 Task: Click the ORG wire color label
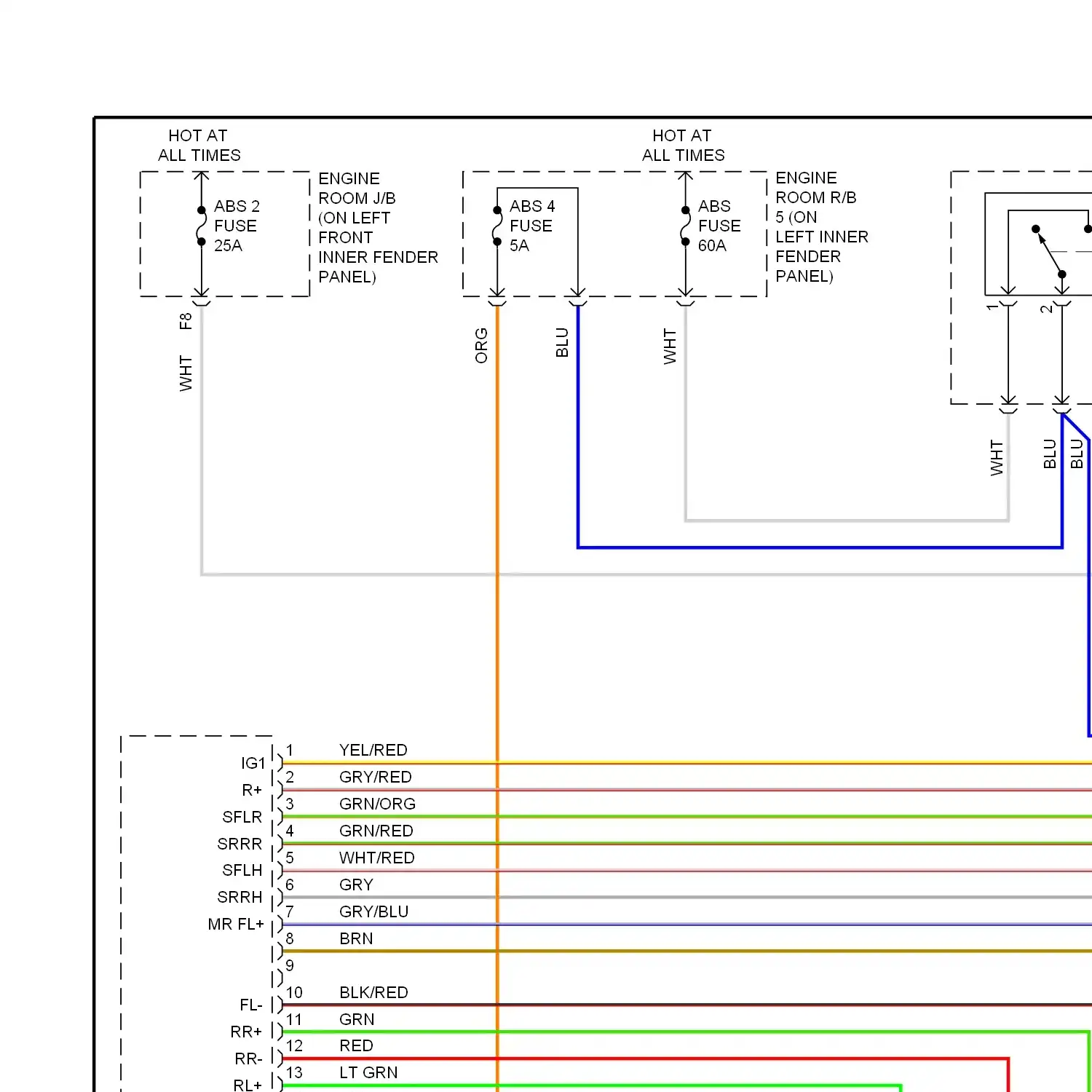pyautogui.click(x=481, y=346)
